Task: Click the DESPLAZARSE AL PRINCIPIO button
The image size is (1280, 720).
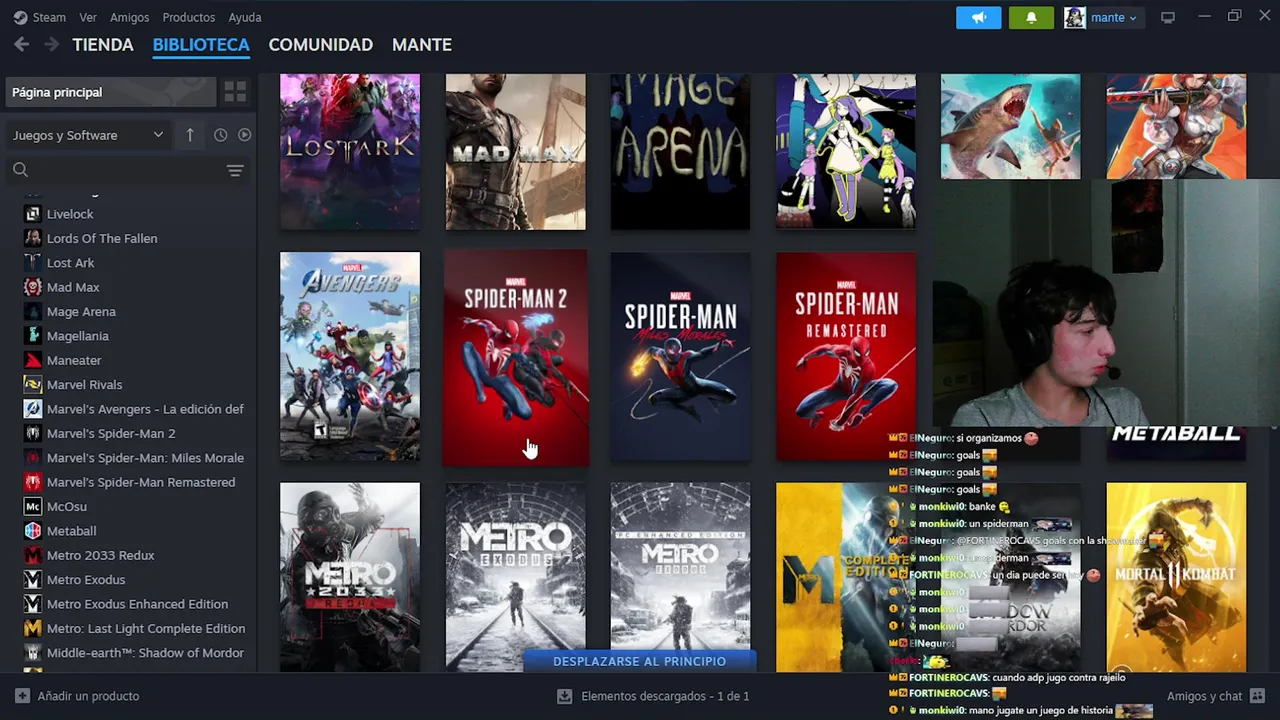Action: coord(640,661)
